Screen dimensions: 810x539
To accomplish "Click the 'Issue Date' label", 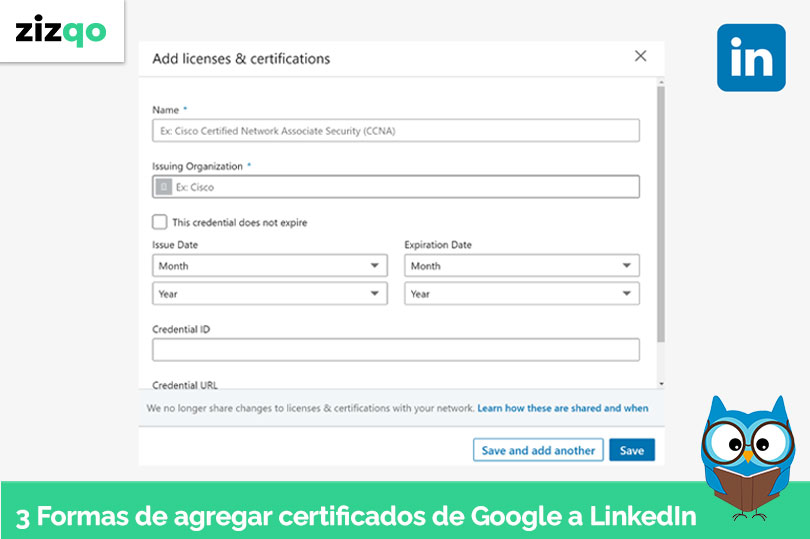I will pos(175,244).
